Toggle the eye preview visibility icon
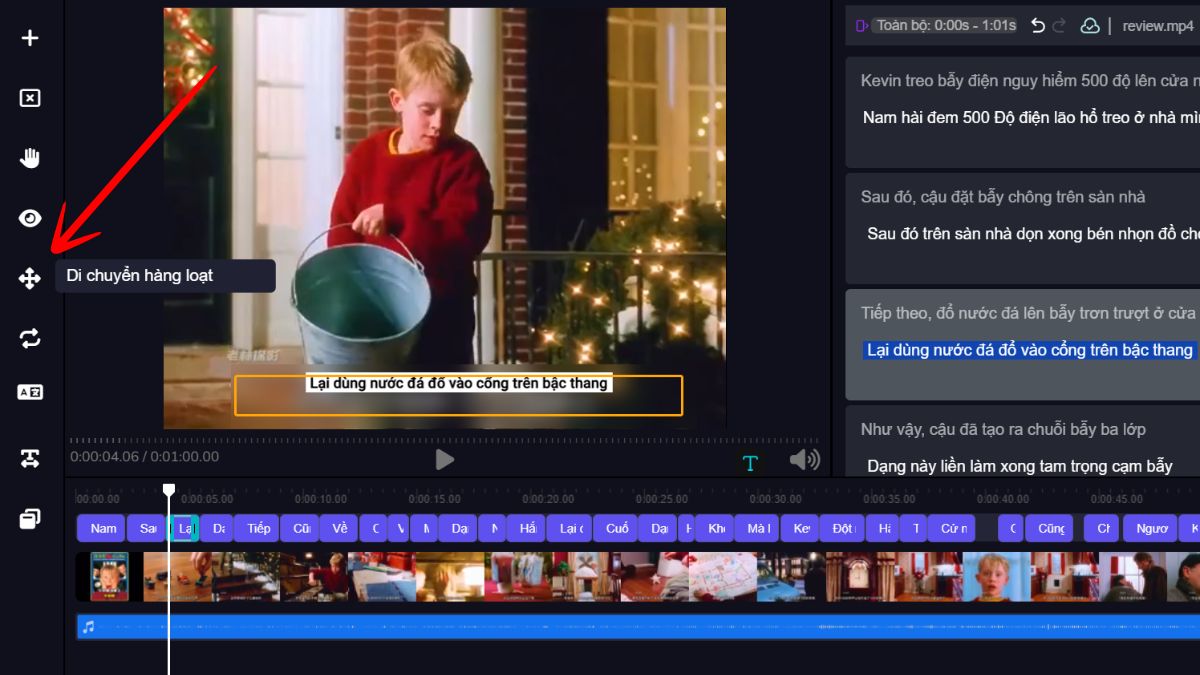 pyautogui.click(x=30, y=218)
